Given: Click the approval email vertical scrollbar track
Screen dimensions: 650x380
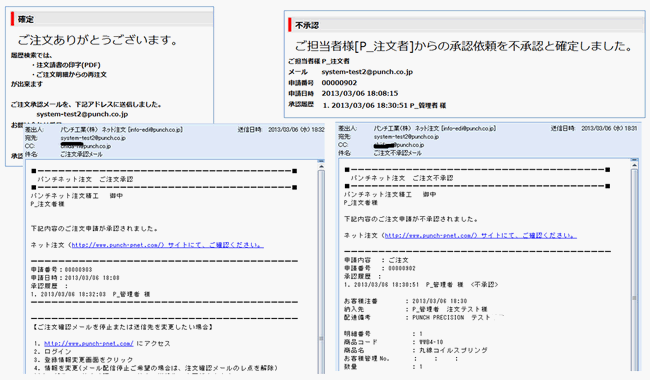Looking at the screenshot, I should [321, 271].
